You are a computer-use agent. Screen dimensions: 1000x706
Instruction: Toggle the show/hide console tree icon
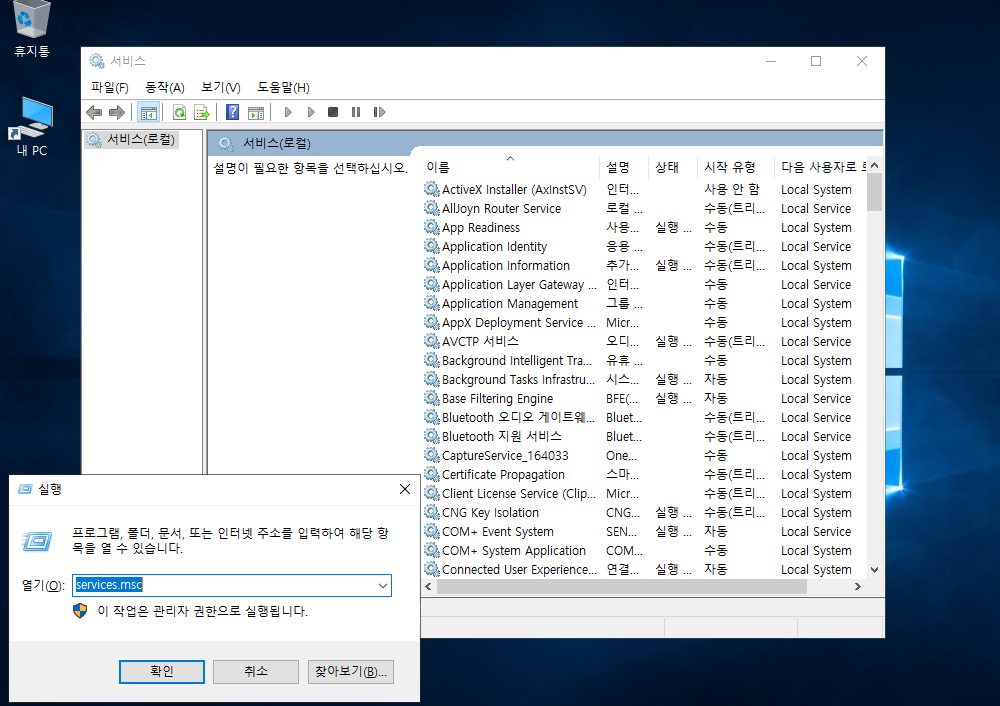coord(149,113)
